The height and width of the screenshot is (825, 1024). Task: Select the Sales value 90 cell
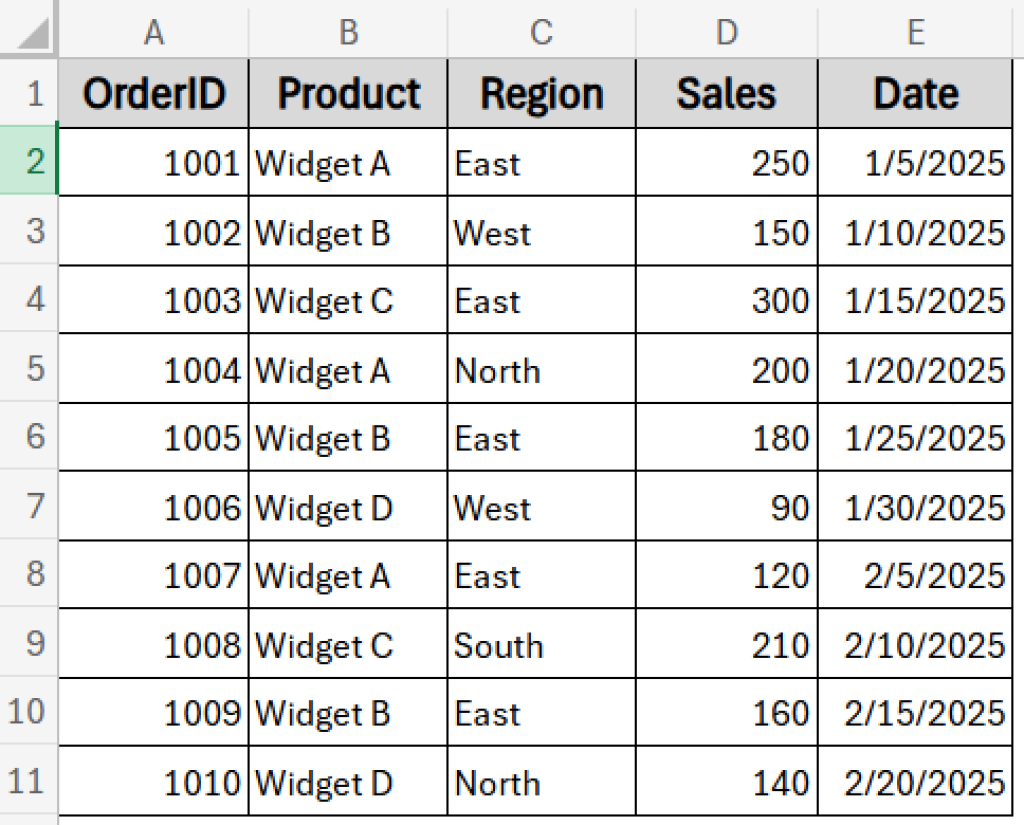[726, 506]
